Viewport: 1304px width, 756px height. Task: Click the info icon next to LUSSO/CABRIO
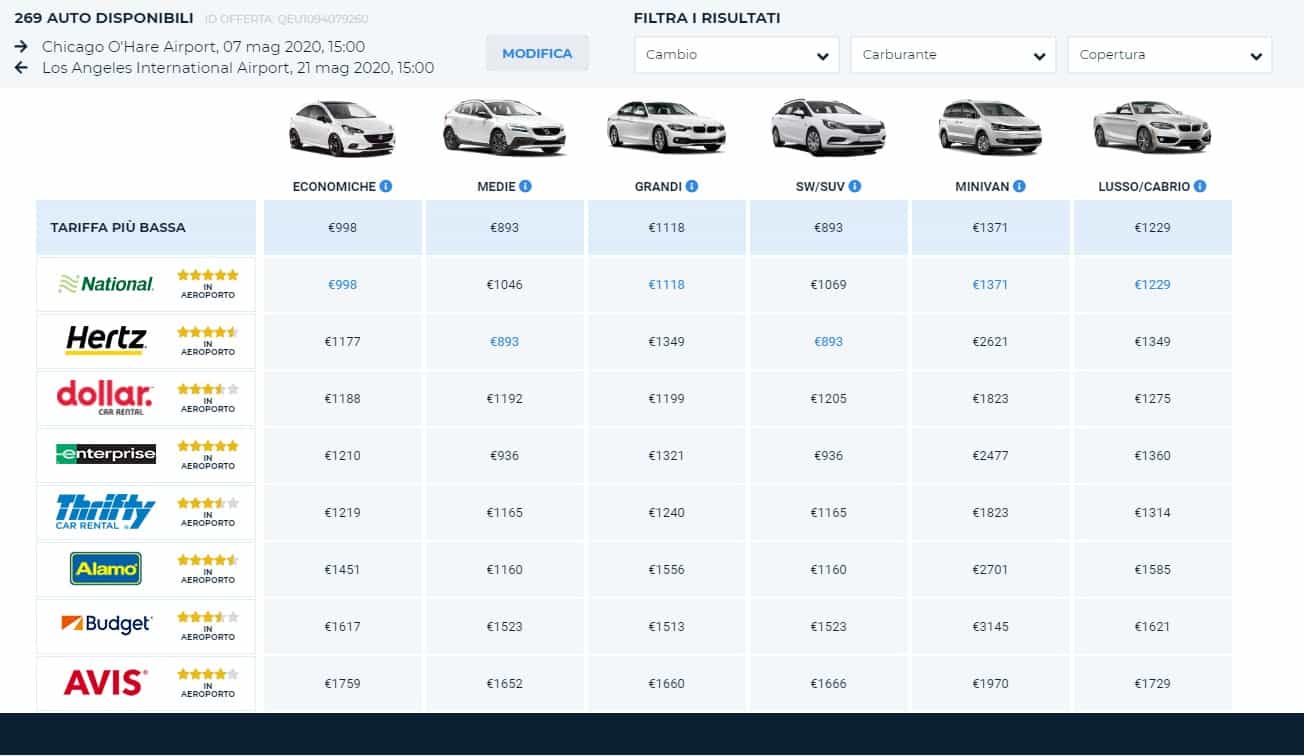coord(1200,186)
